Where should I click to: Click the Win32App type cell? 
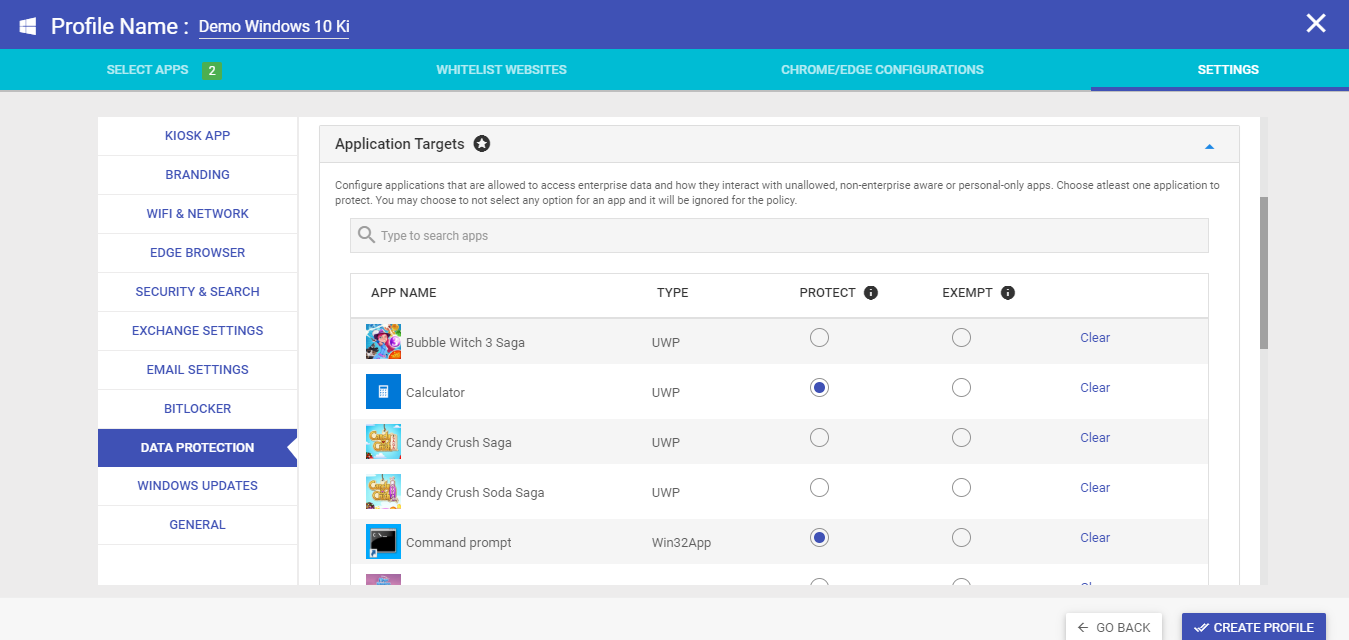[x=682, y=543]
